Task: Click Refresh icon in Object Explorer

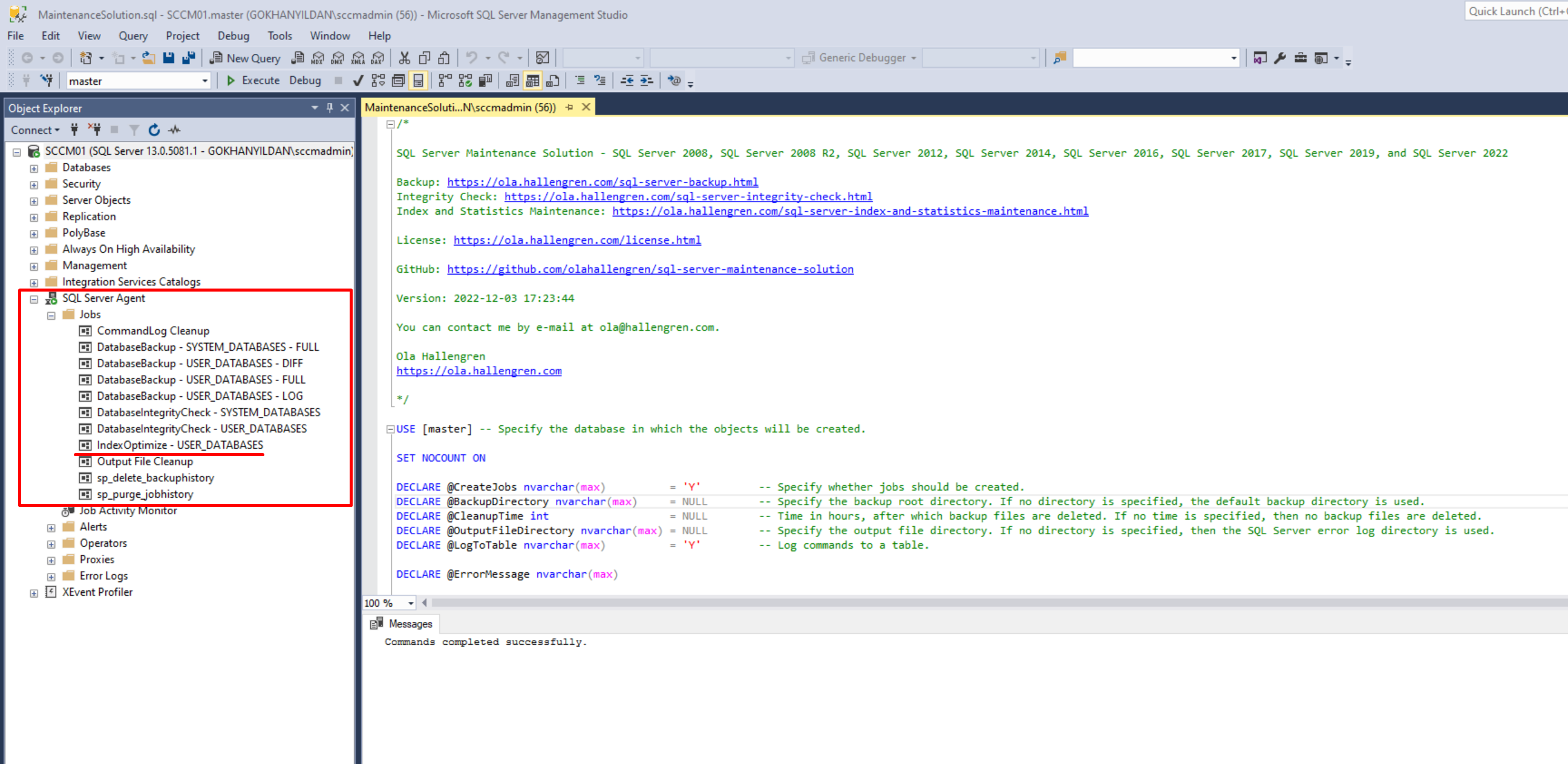Action: click(x=154, y=129)
